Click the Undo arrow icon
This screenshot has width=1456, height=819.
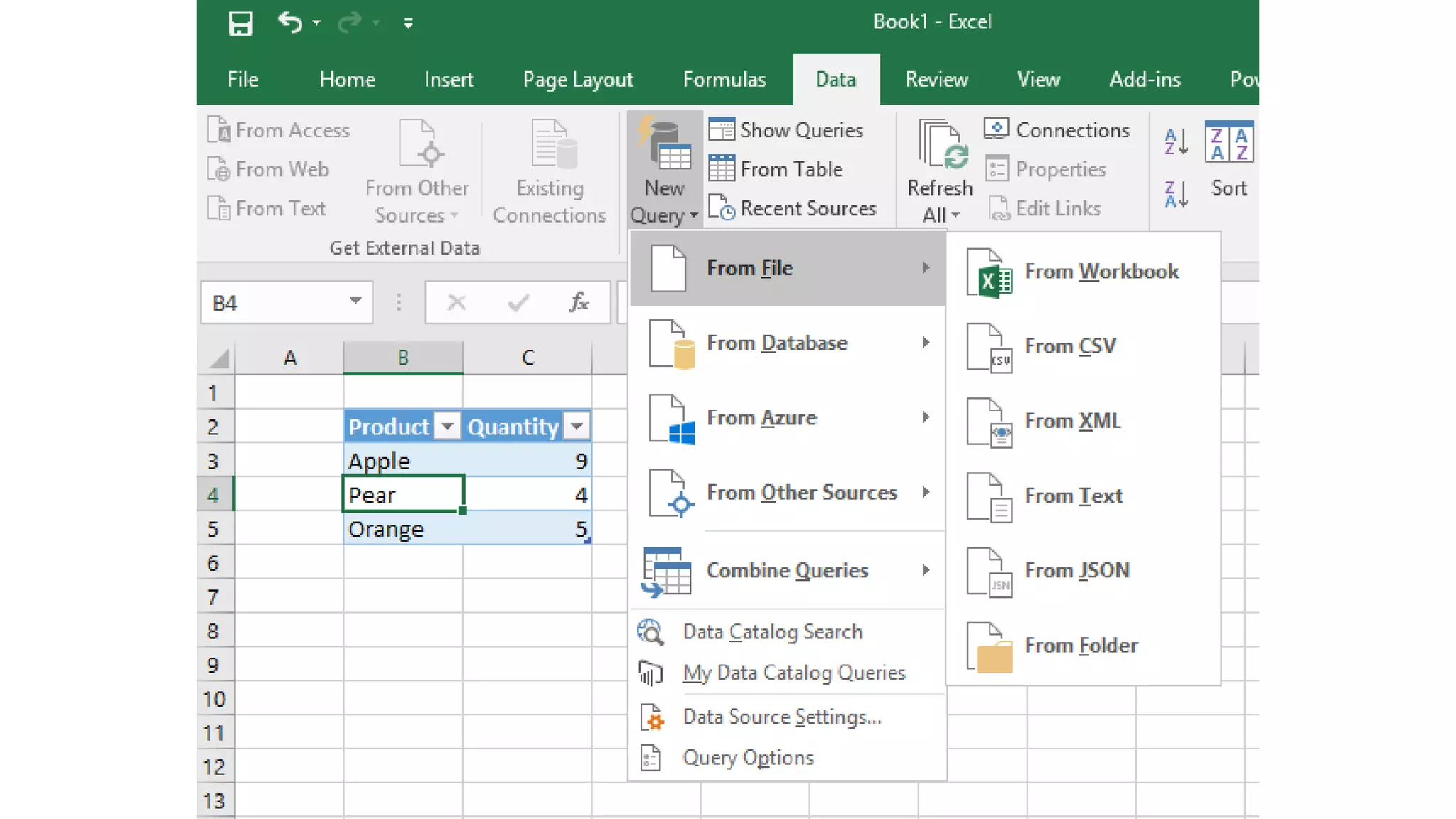[289, 23]
